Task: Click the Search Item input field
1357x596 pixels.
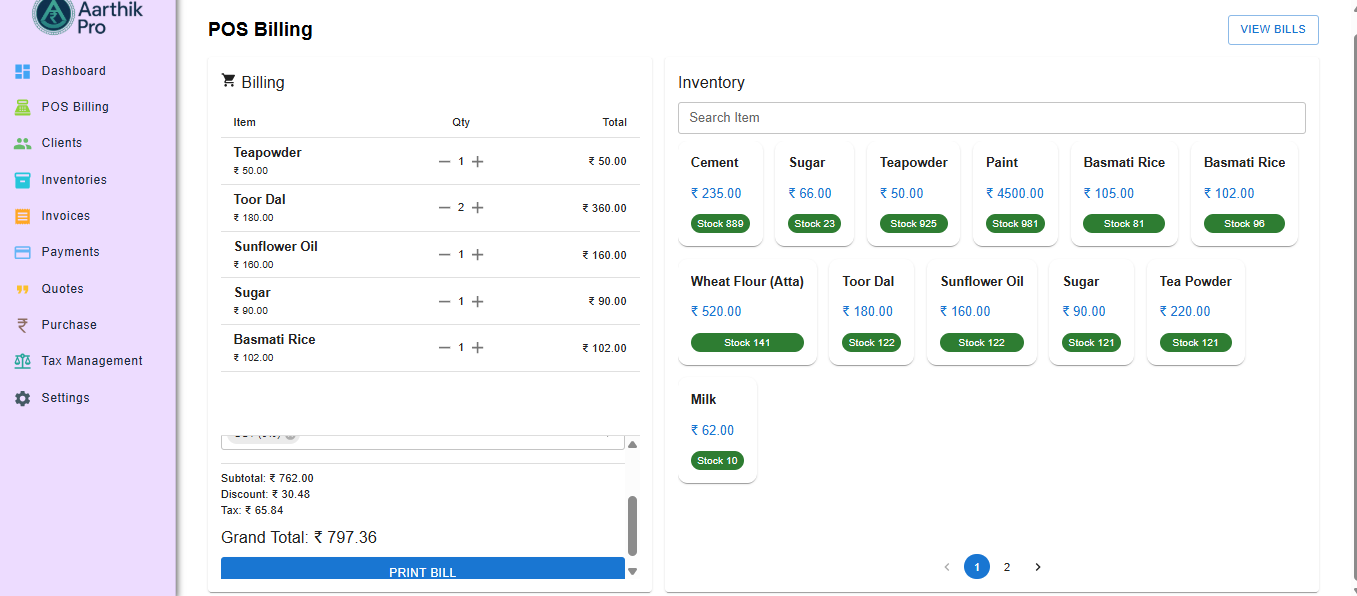Action: pyautogui.click(x=991, y=117)
